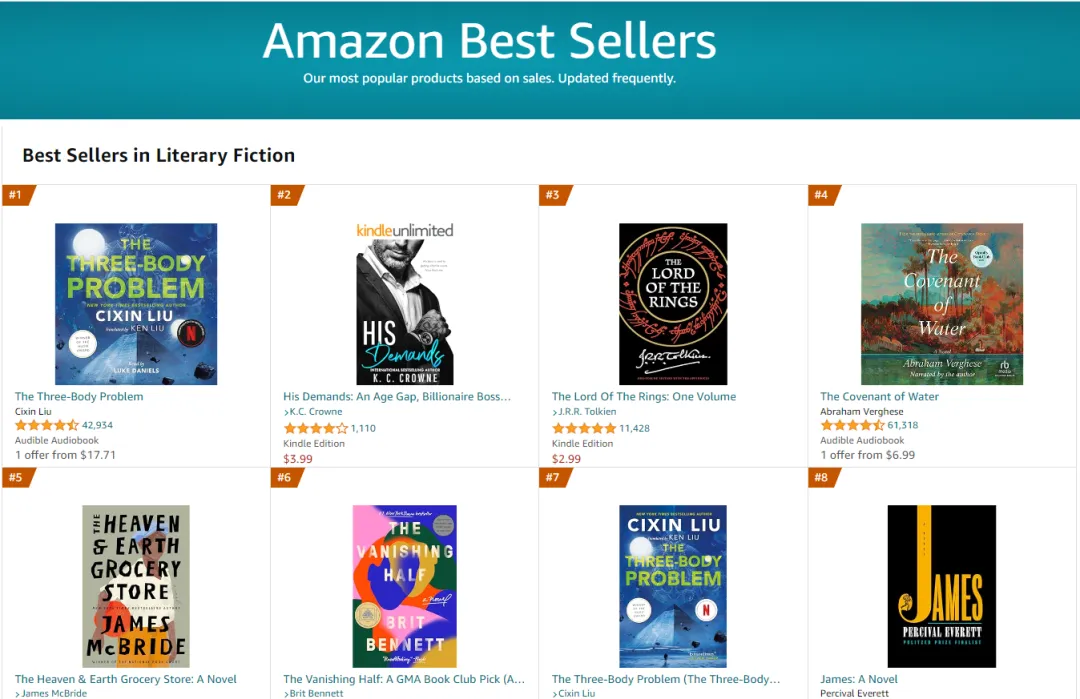Open The Covenant of Water title link
The image size is (1080, 699).
click(879, 397)
